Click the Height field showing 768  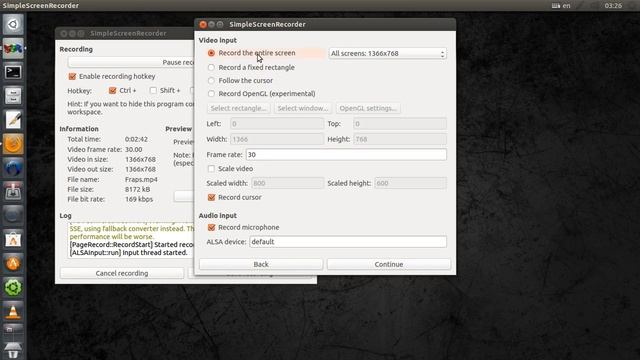pyautogui.click(x=400, y=139)
